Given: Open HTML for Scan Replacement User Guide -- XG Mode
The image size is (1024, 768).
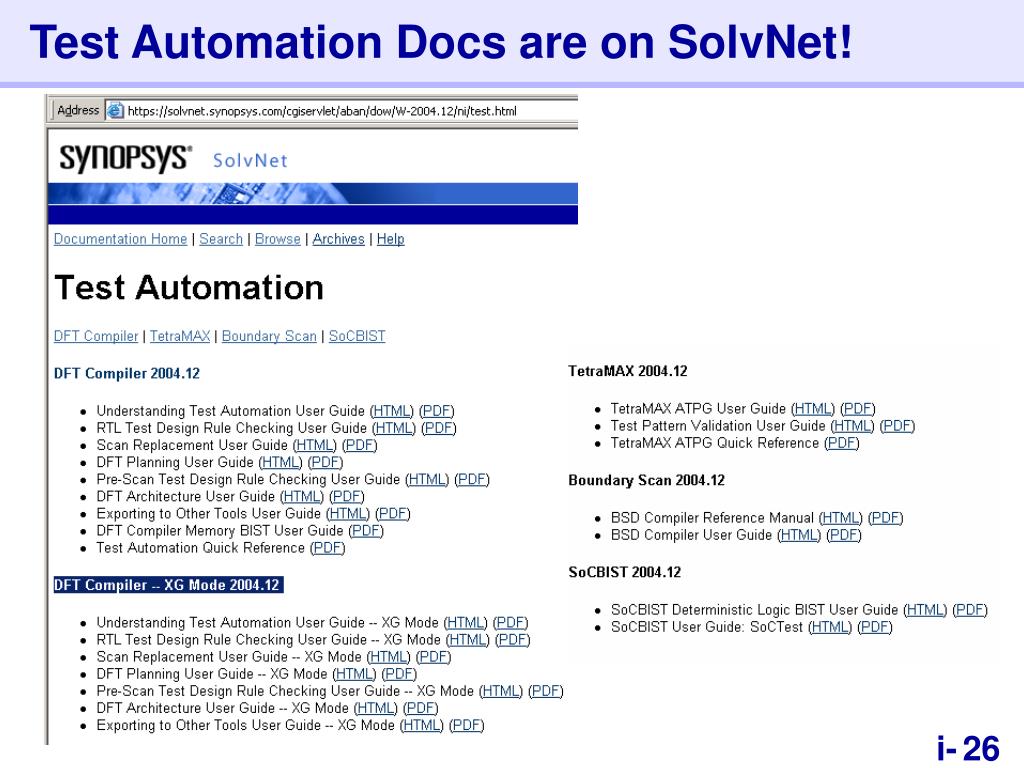Looking at the screenshot, I should click(389, 656).
